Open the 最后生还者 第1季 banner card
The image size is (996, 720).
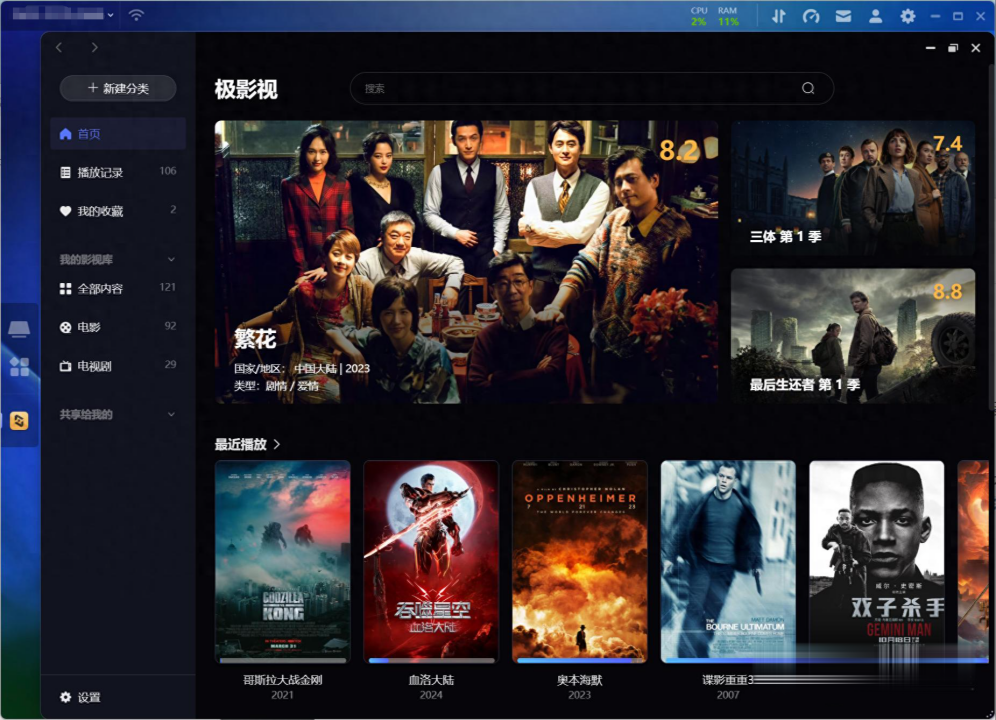853,336
